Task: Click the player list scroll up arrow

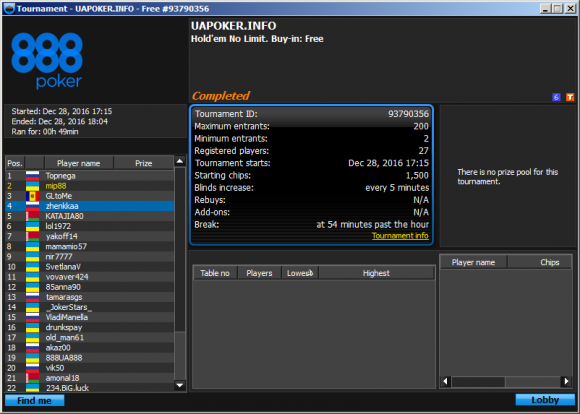Action: 180,161
